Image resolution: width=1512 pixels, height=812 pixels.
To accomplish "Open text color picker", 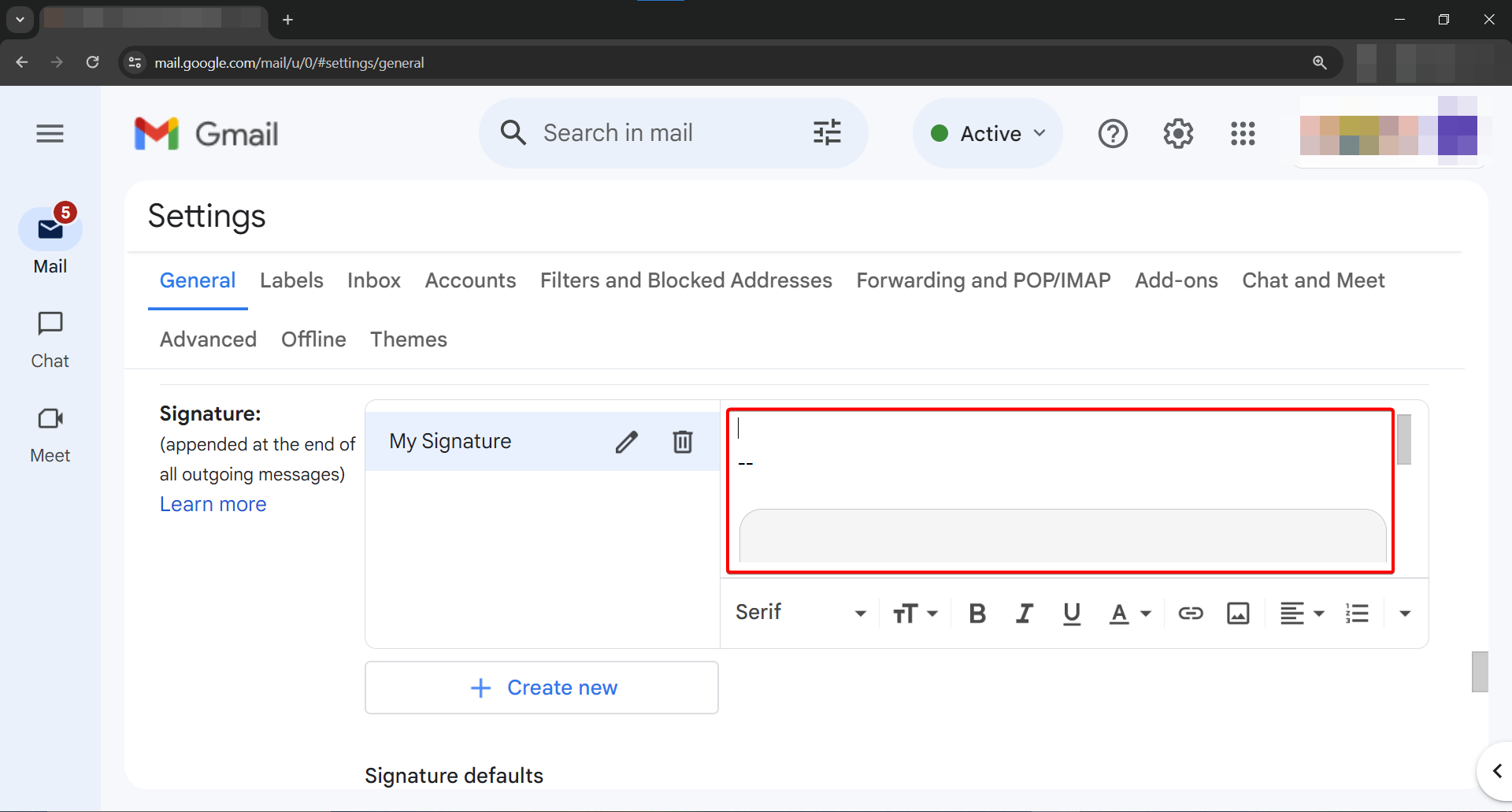I will [x=1129, y=613].
